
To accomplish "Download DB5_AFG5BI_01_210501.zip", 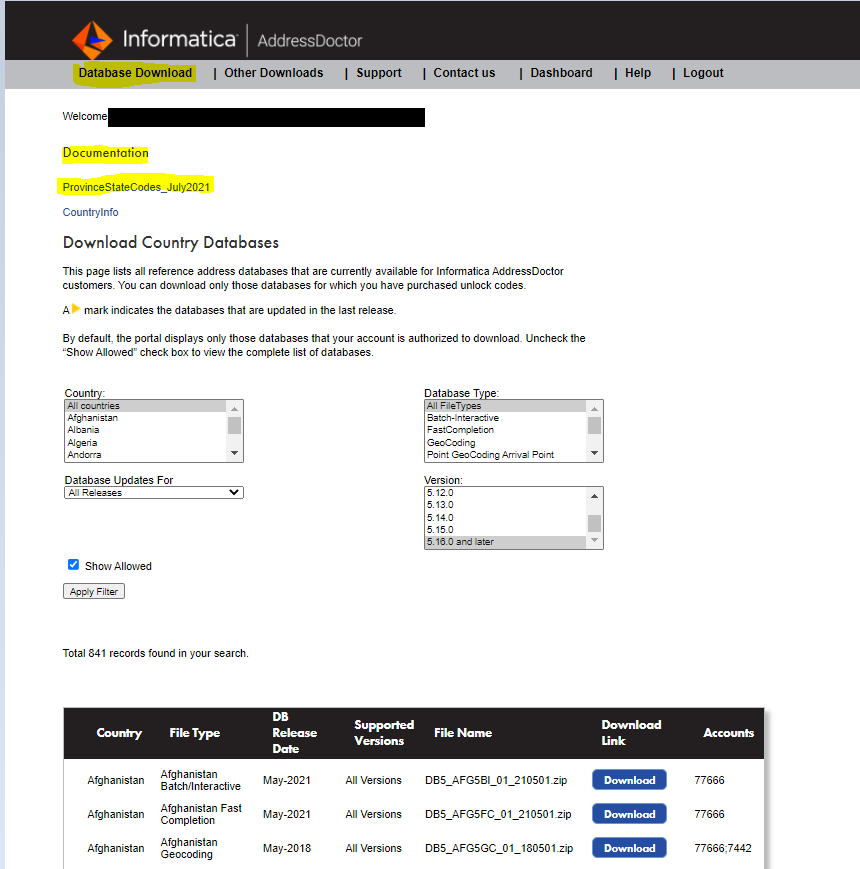I will (x=629, y=780).
